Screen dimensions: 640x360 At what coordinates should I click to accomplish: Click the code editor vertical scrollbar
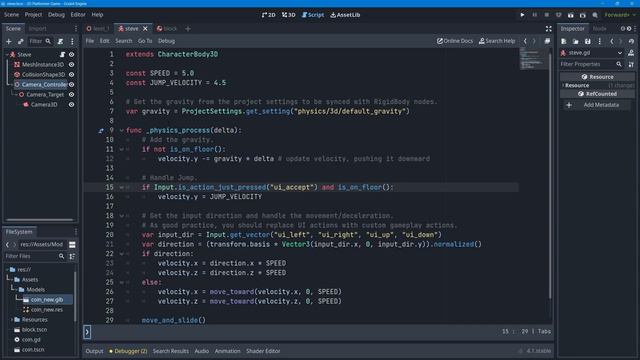tap(550, 176)
